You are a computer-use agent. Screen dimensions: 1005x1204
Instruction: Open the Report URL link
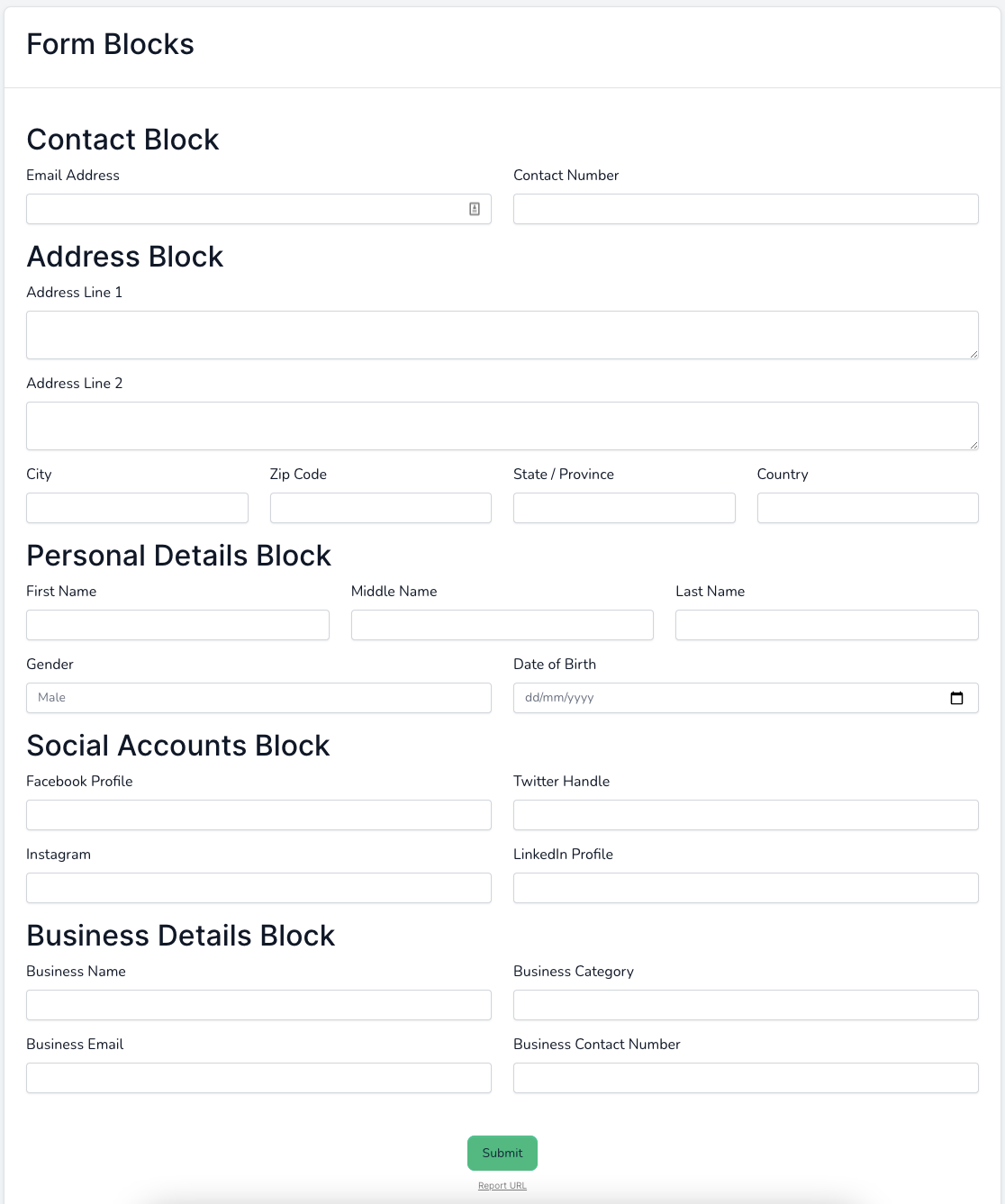[502, 1185]
